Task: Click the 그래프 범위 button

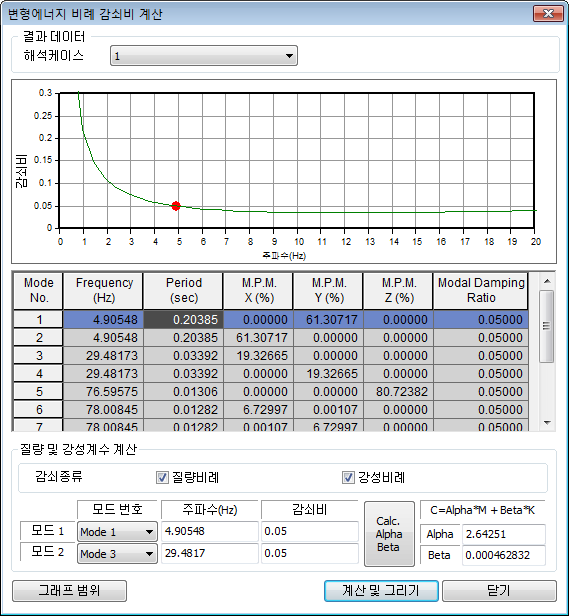Action: [69, 591]
